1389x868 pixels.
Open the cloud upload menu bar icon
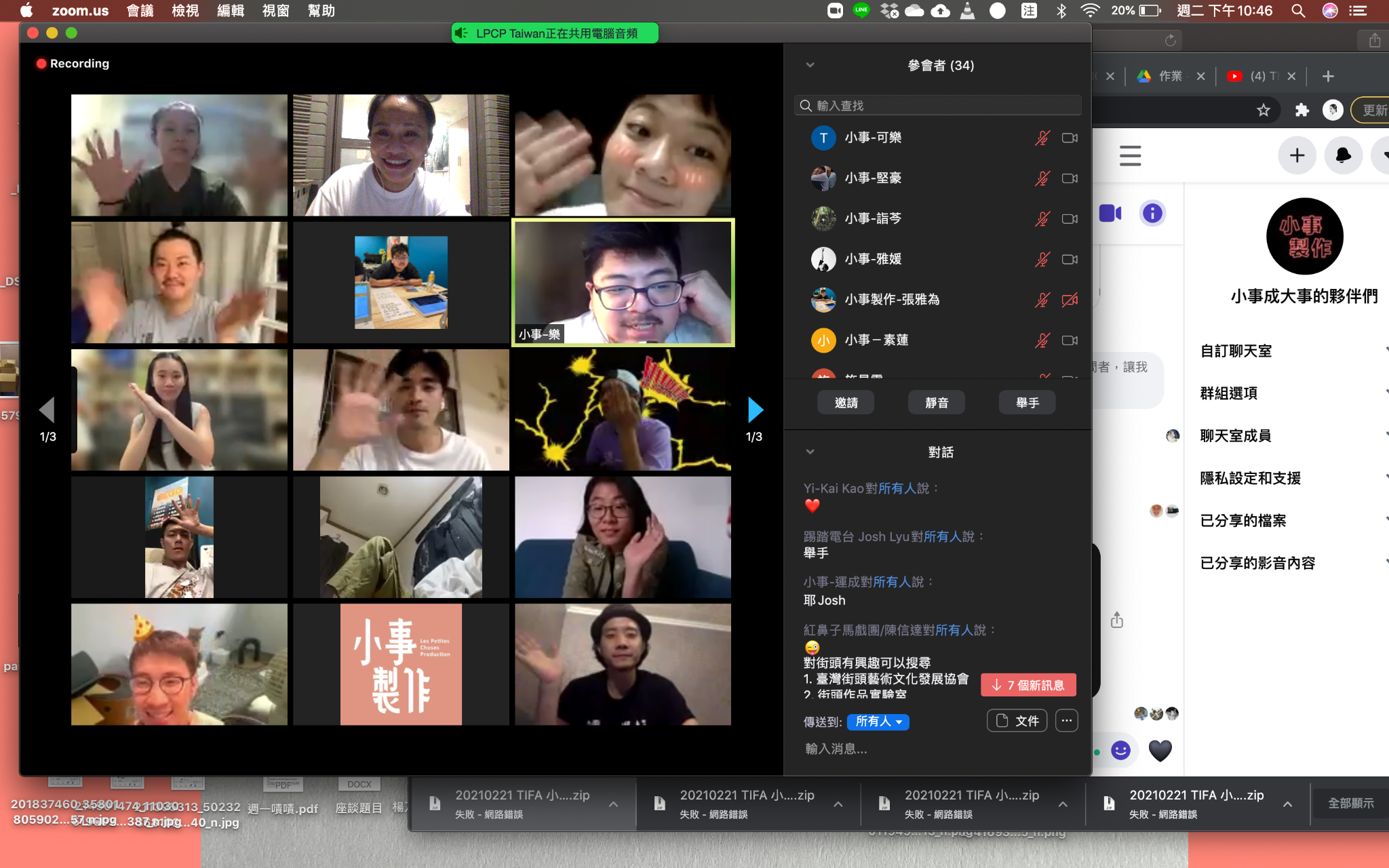coord(940,10)
